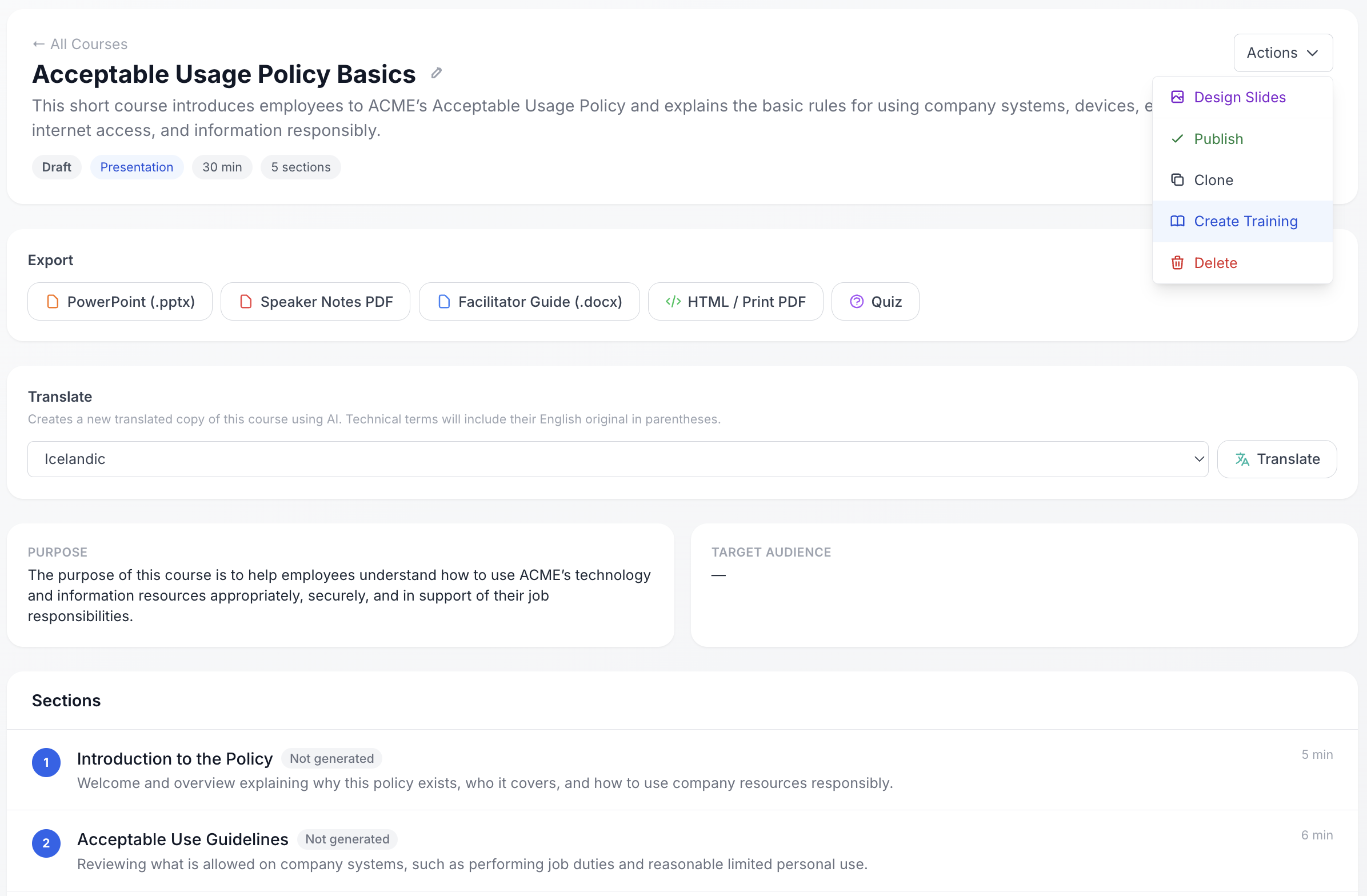Click the Sections heading
This screenshot has width=1367, height=896.
point(66,701)
